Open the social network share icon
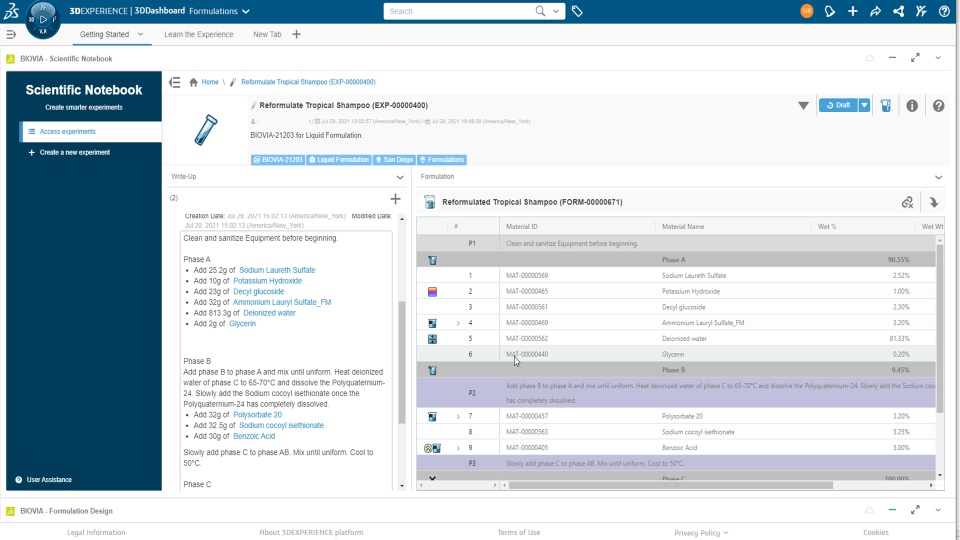 pos(898,11)
